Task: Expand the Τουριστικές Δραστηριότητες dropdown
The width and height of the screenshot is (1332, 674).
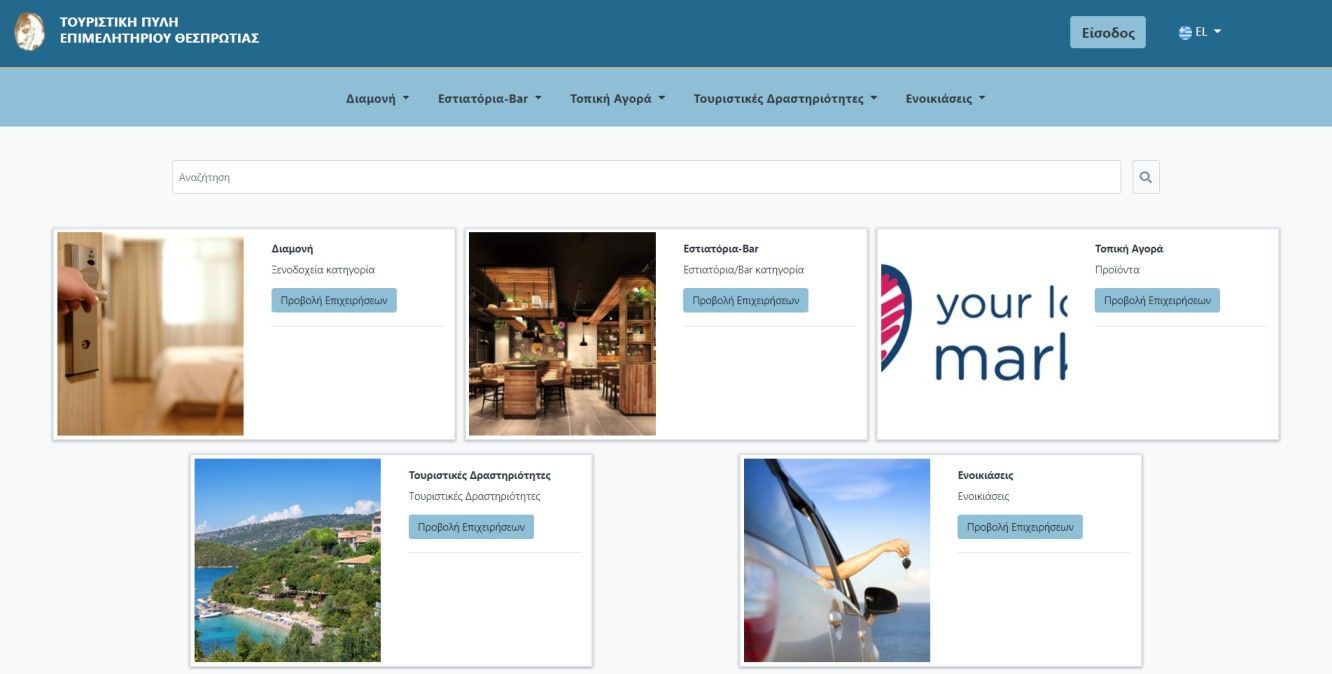Action: click(783, 97)
